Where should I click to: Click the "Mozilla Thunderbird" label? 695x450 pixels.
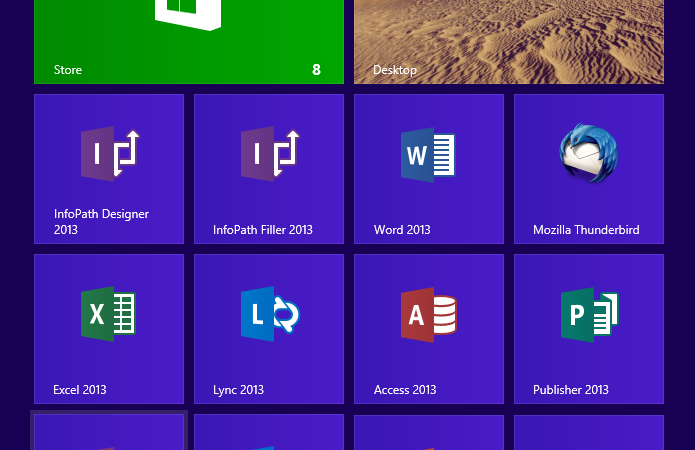coord(586,230)
